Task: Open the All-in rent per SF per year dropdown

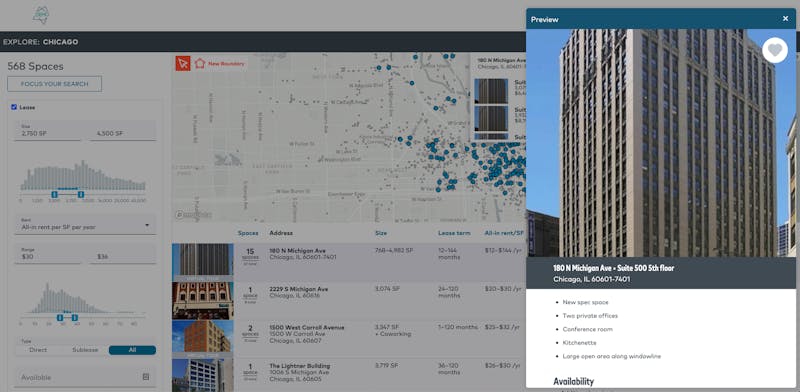Action: (85, 225)
